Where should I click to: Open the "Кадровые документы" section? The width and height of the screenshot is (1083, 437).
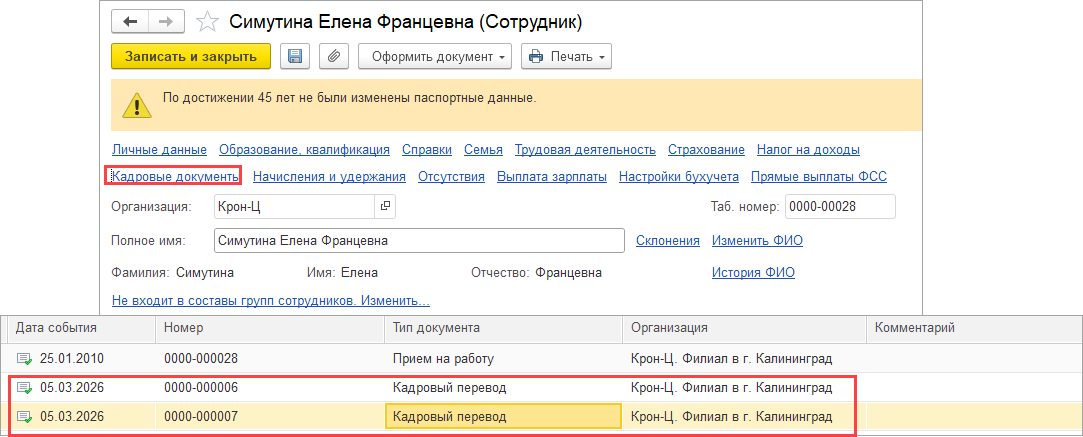click(x=174, y=177)
